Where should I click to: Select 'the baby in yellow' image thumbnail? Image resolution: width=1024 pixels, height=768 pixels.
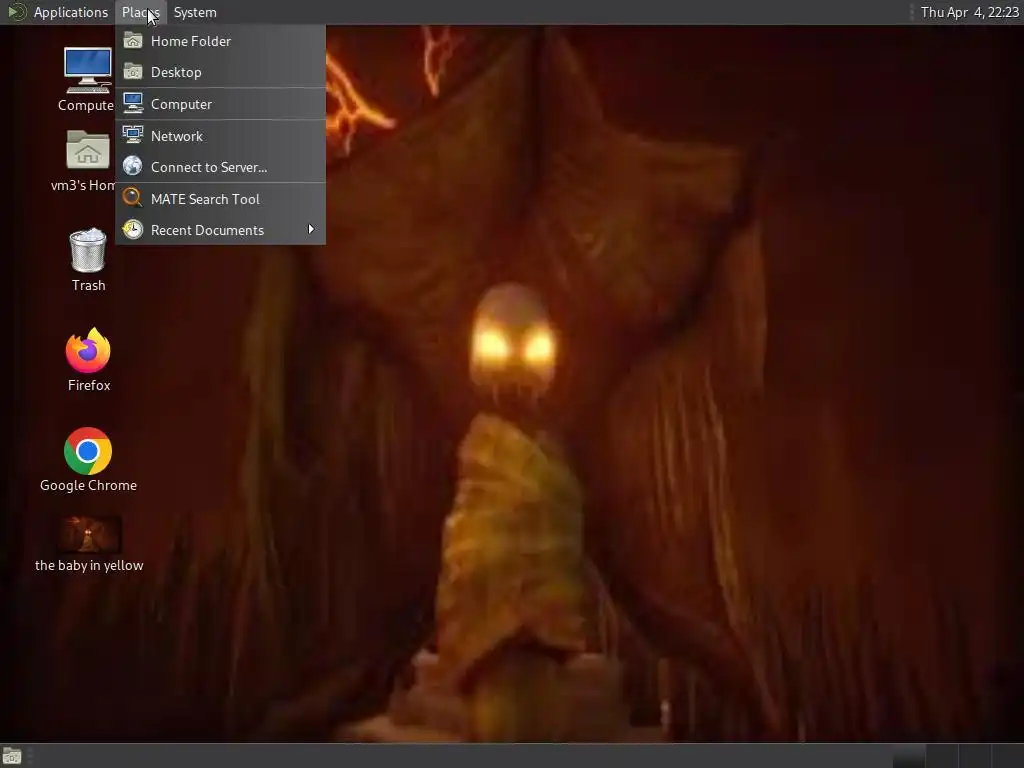click(89, 535)
